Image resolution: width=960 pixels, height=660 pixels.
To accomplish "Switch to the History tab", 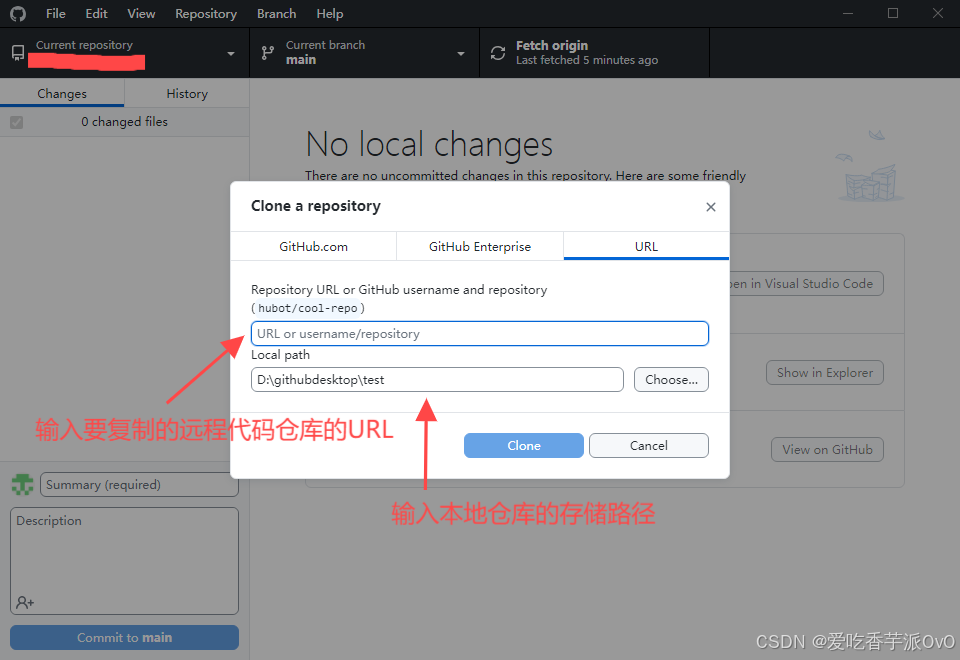I will tap(187, 94).
